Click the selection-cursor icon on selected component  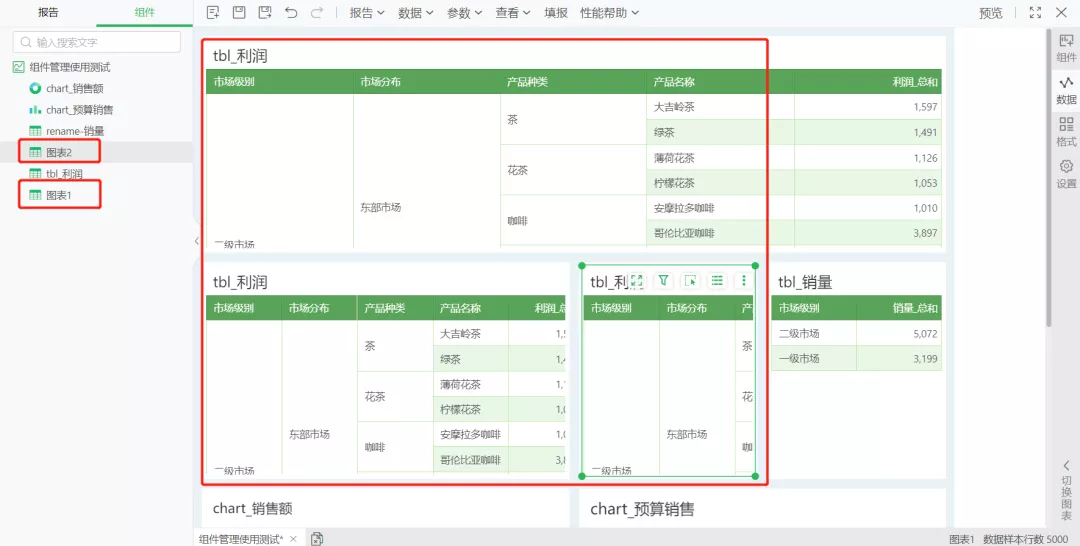[x=690, y=280]
